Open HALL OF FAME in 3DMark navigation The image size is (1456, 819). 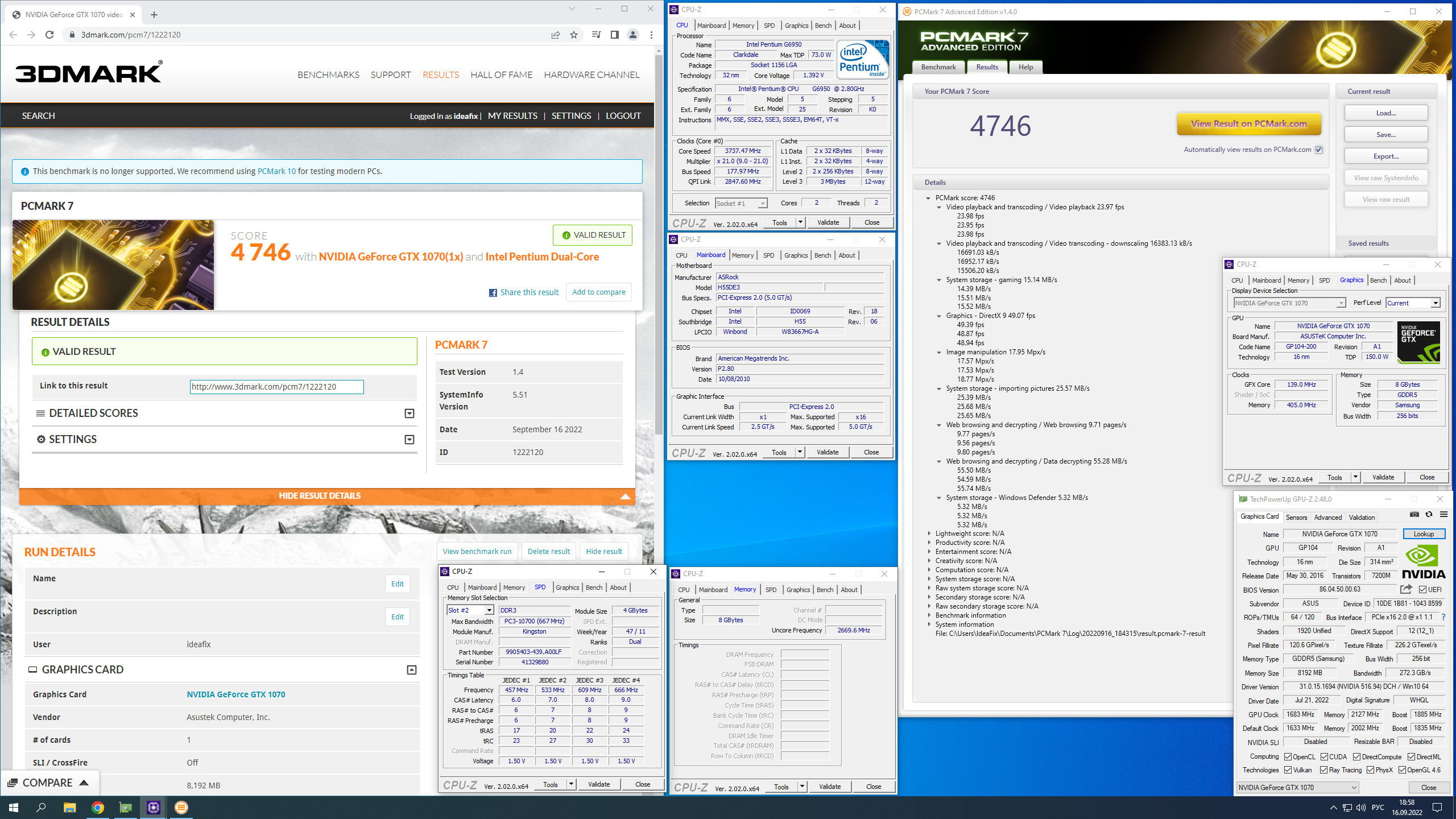pos(501,75)
